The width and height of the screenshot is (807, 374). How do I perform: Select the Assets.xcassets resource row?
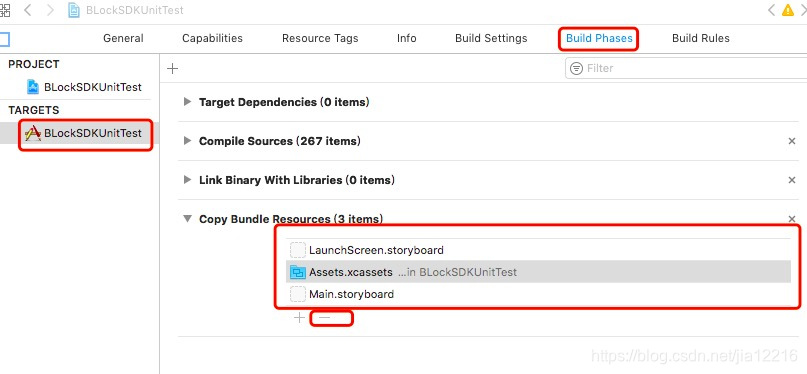[538, 272]
